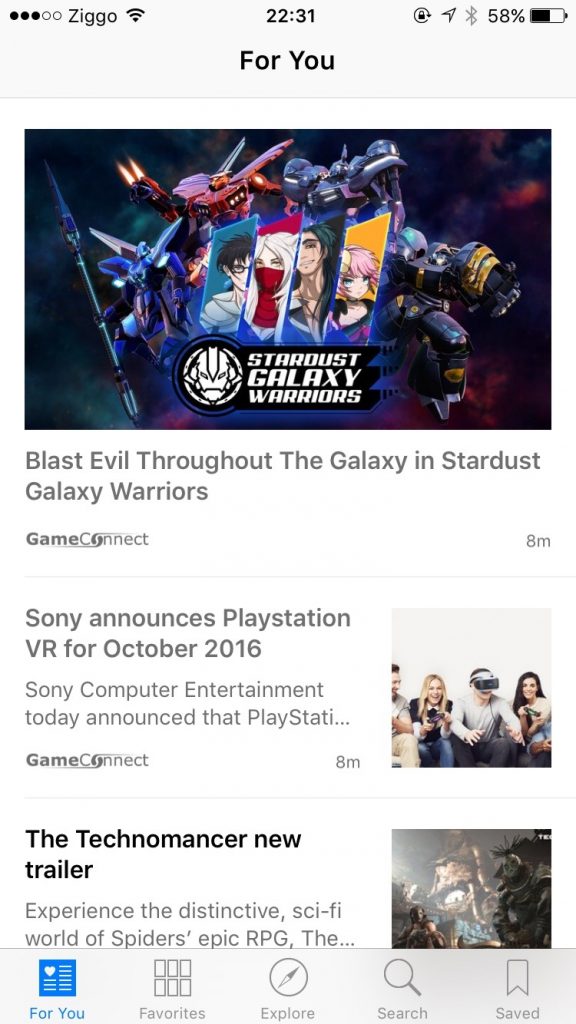Tap the Bluetooth status icon
The height and width of the screenshot is (1024, 576).
point(471,16)
